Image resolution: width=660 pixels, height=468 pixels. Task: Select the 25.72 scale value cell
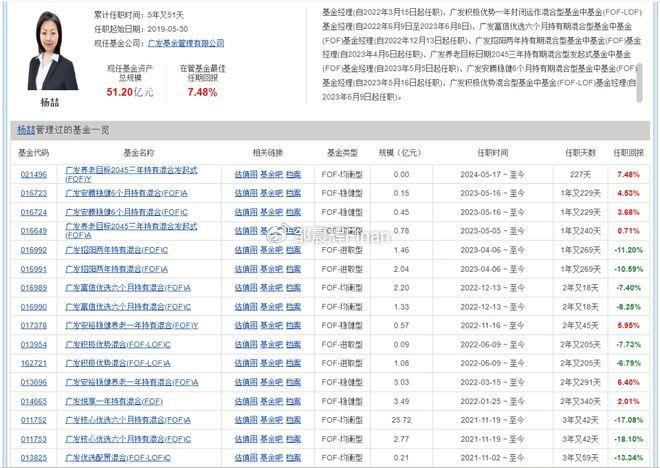pos(401,420)
